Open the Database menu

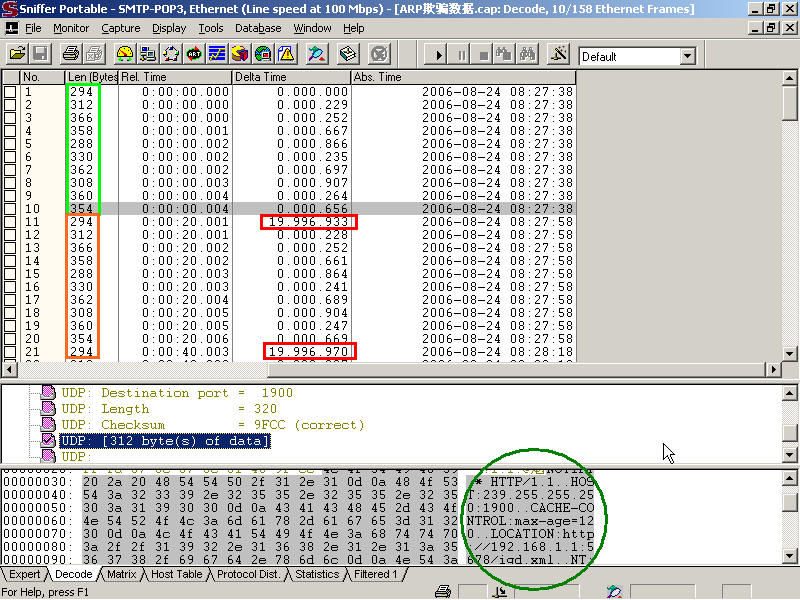257,29
